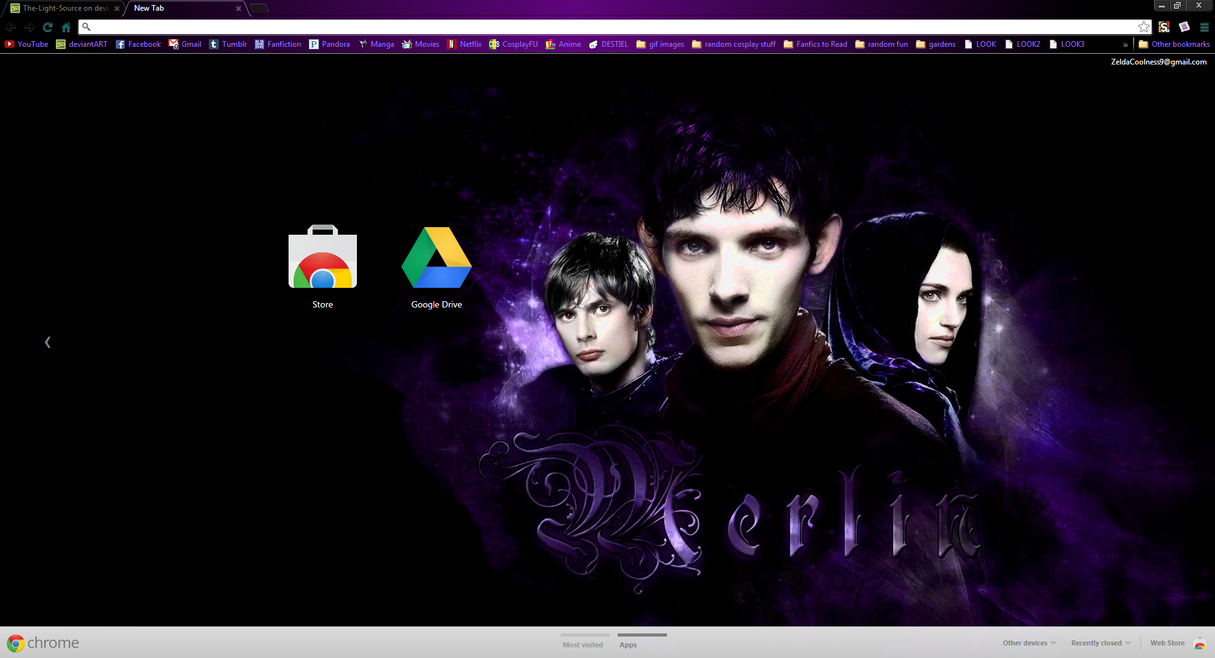Expand the Other devices menu
This screenshot has width=1215, height=658.
click(1026, 643)
